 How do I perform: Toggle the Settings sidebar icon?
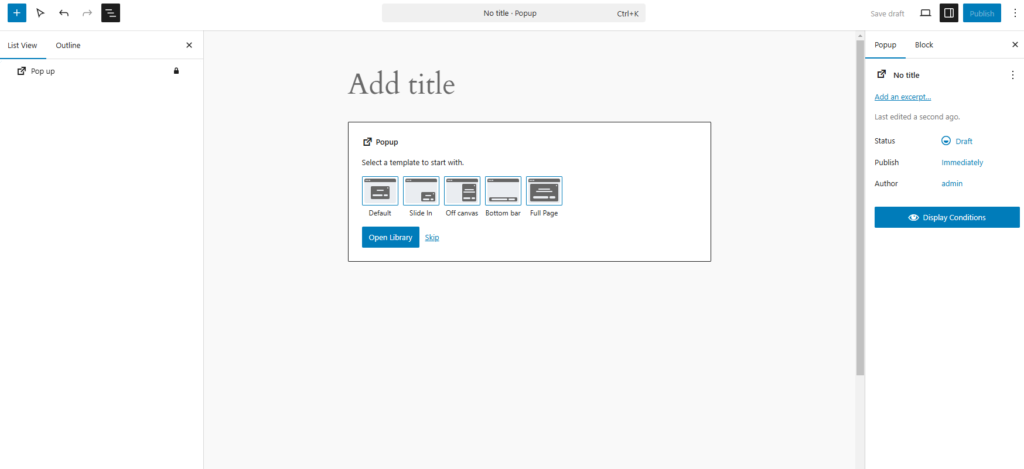pyautogui.click(x=949, y=13)
